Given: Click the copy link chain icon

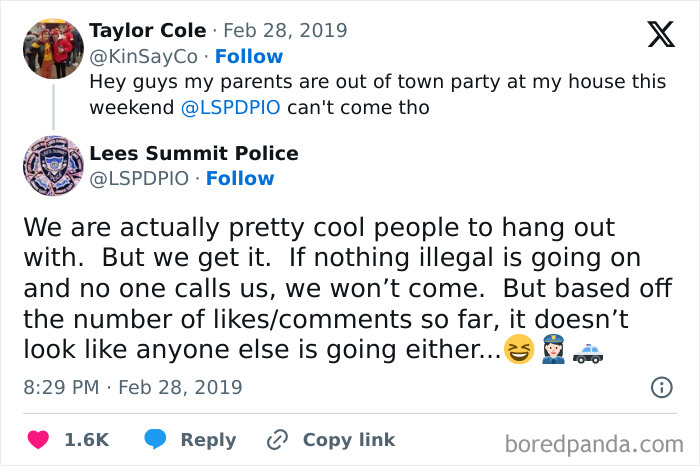Looking at the screenshot, I should (277, 440).
